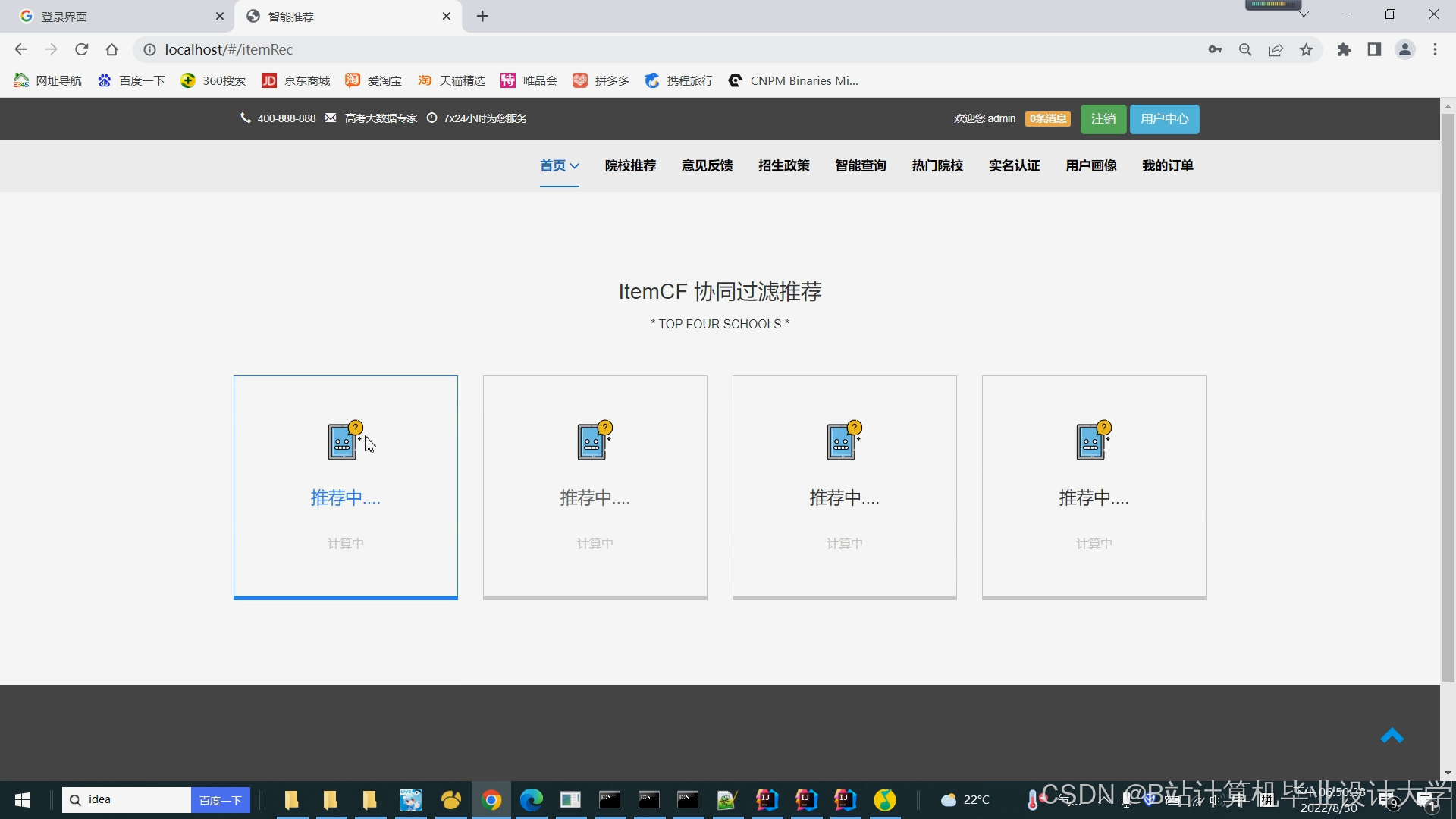The height and width of the screenshot is (819, 1456).
Task: Click the blue scroll-to-top arrow
Action: coord(1392,736)
